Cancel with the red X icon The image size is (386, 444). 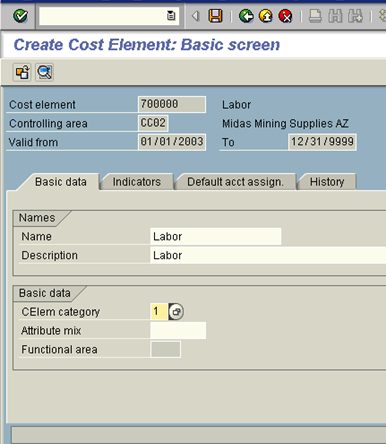tap(285, 16)
